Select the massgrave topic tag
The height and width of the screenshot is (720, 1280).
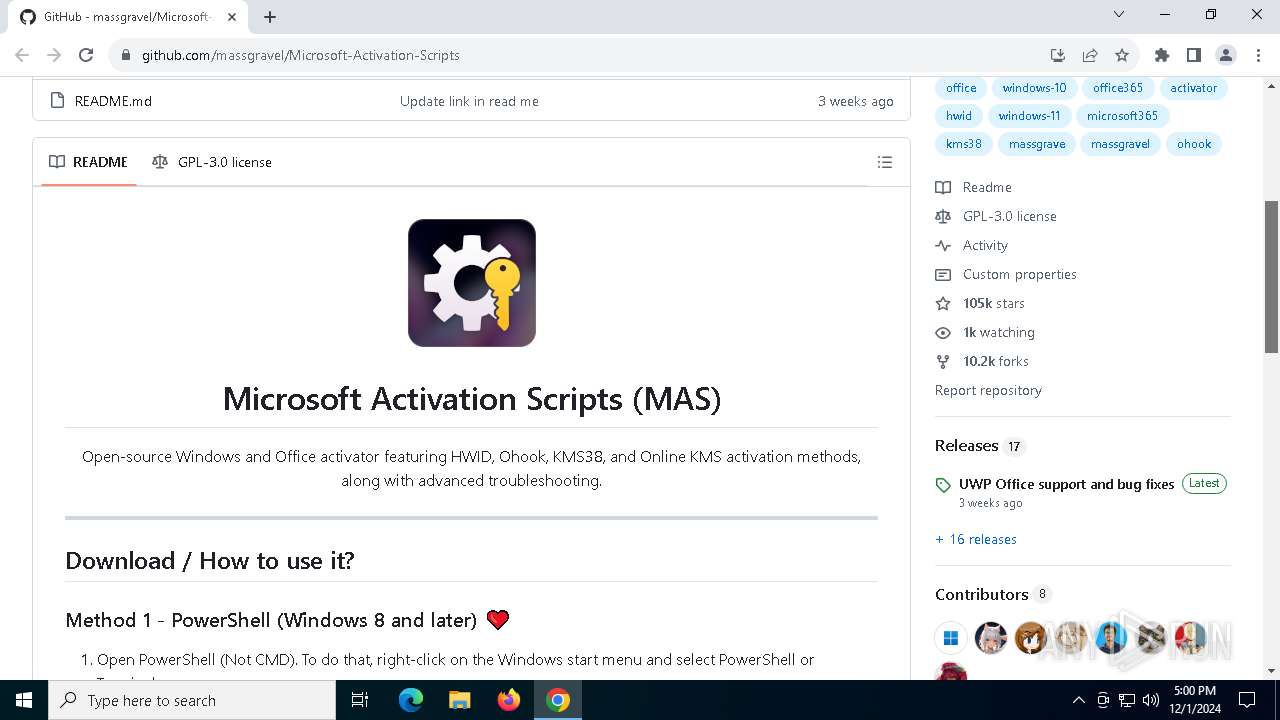pos(1037,144)
